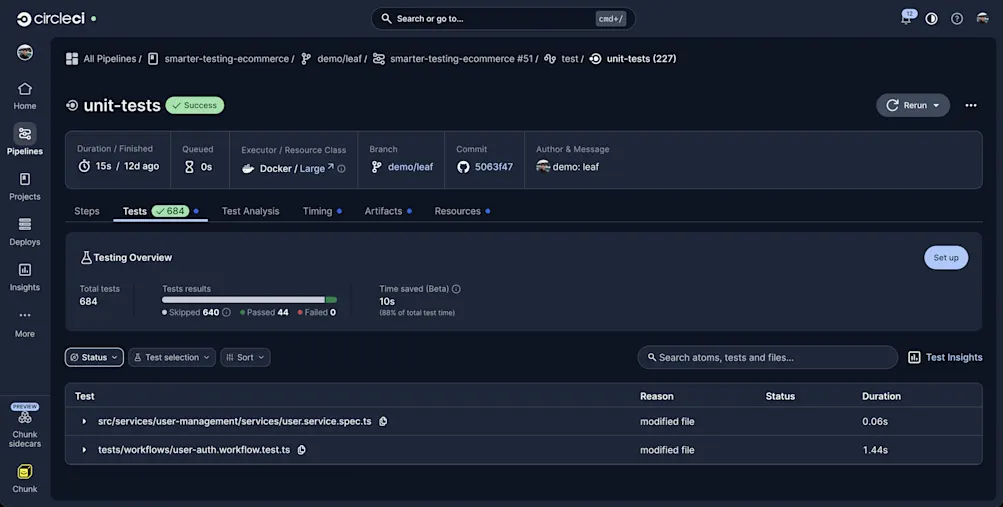Open the three-dot job options menu
This screenshot has height=507, width=1003.
click(971, 105)
